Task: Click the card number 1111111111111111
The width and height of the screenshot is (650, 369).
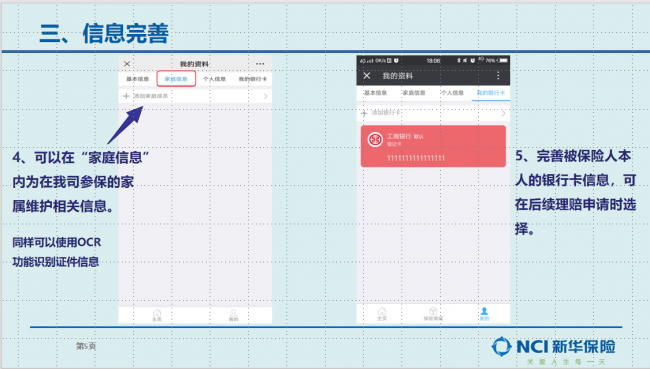Action: click(x=416, y=158)
